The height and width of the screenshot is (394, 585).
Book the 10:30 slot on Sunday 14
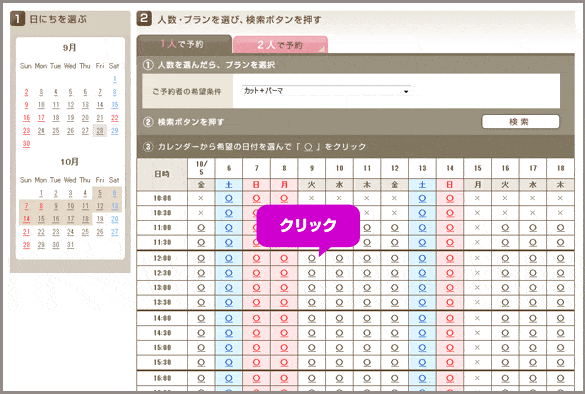(450, 213)
